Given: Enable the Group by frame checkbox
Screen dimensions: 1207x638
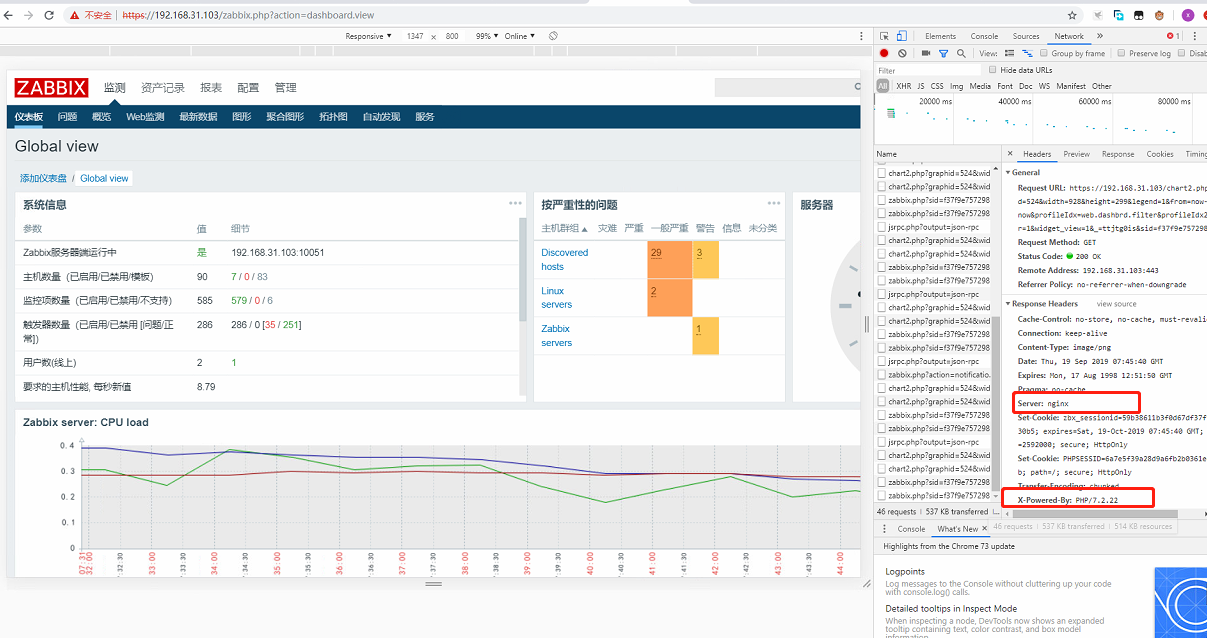Looking at the screenshot, I should [x=1044, y=53].
